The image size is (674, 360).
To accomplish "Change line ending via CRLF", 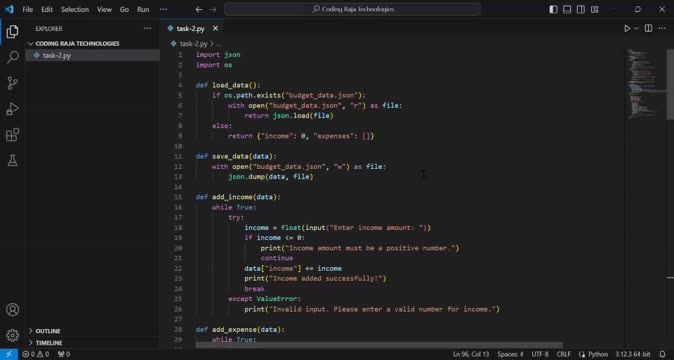I will coord(564,354).
